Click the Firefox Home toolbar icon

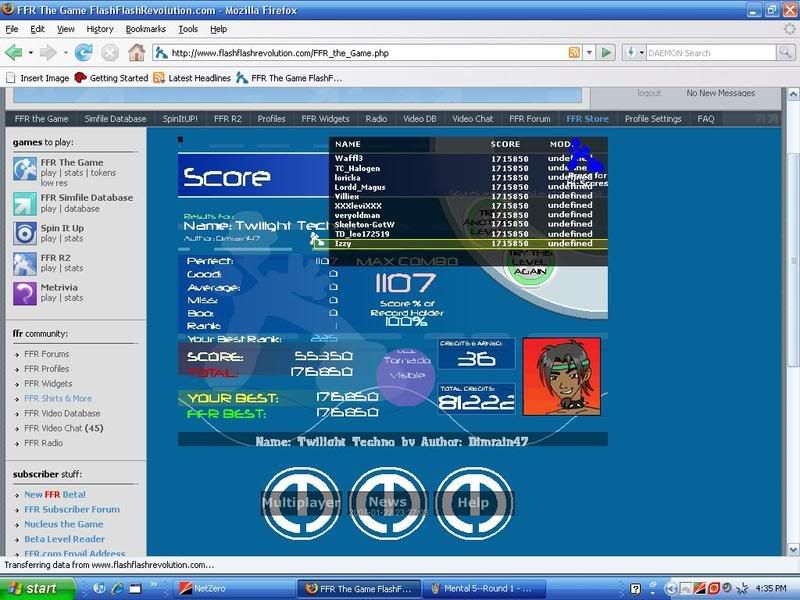pos(136,53)
